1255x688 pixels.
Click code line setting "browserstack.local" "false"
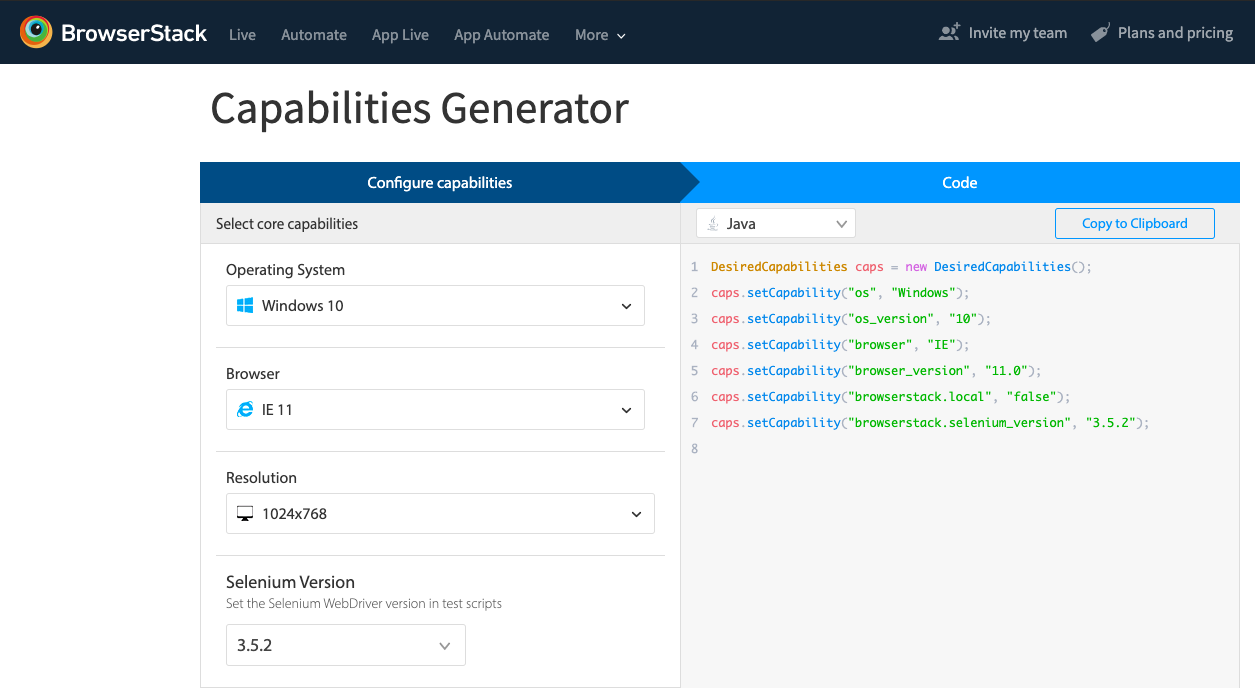coord(890,397)
